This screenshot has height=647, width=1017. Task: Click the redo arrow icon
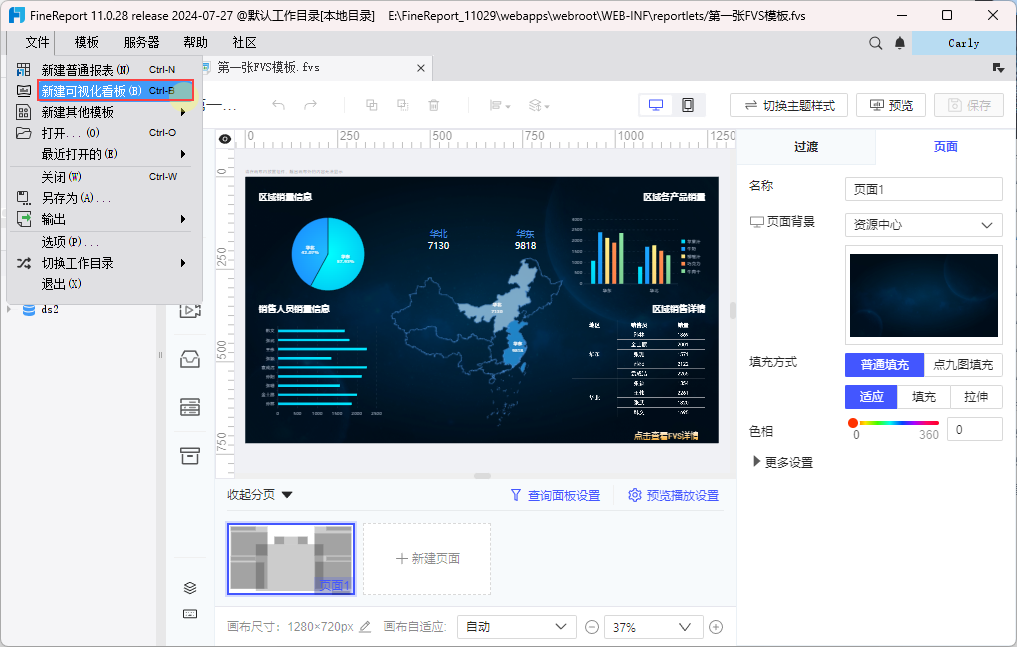311,105
